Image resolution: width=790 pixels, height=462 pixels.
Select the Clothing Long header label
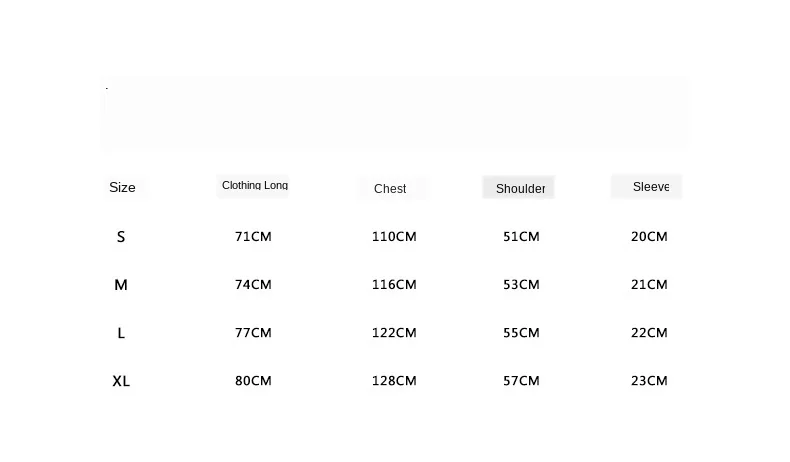255,185
